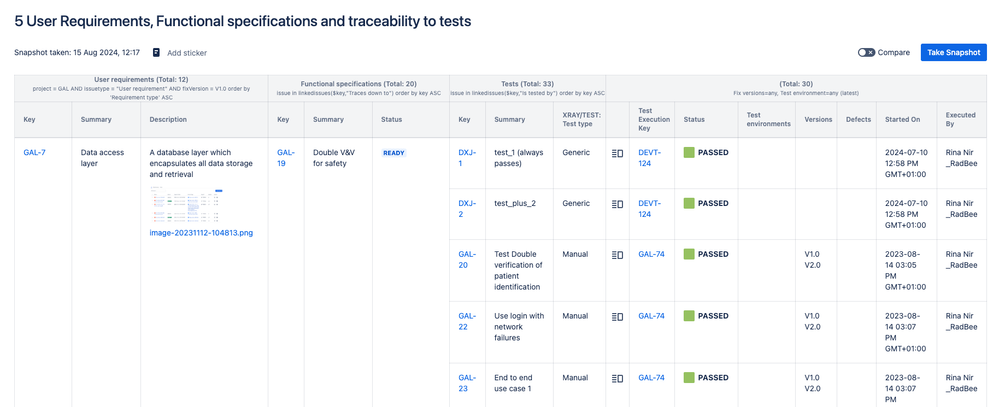
Task: Click the description image thumbnail
Action: pos(187,205)
